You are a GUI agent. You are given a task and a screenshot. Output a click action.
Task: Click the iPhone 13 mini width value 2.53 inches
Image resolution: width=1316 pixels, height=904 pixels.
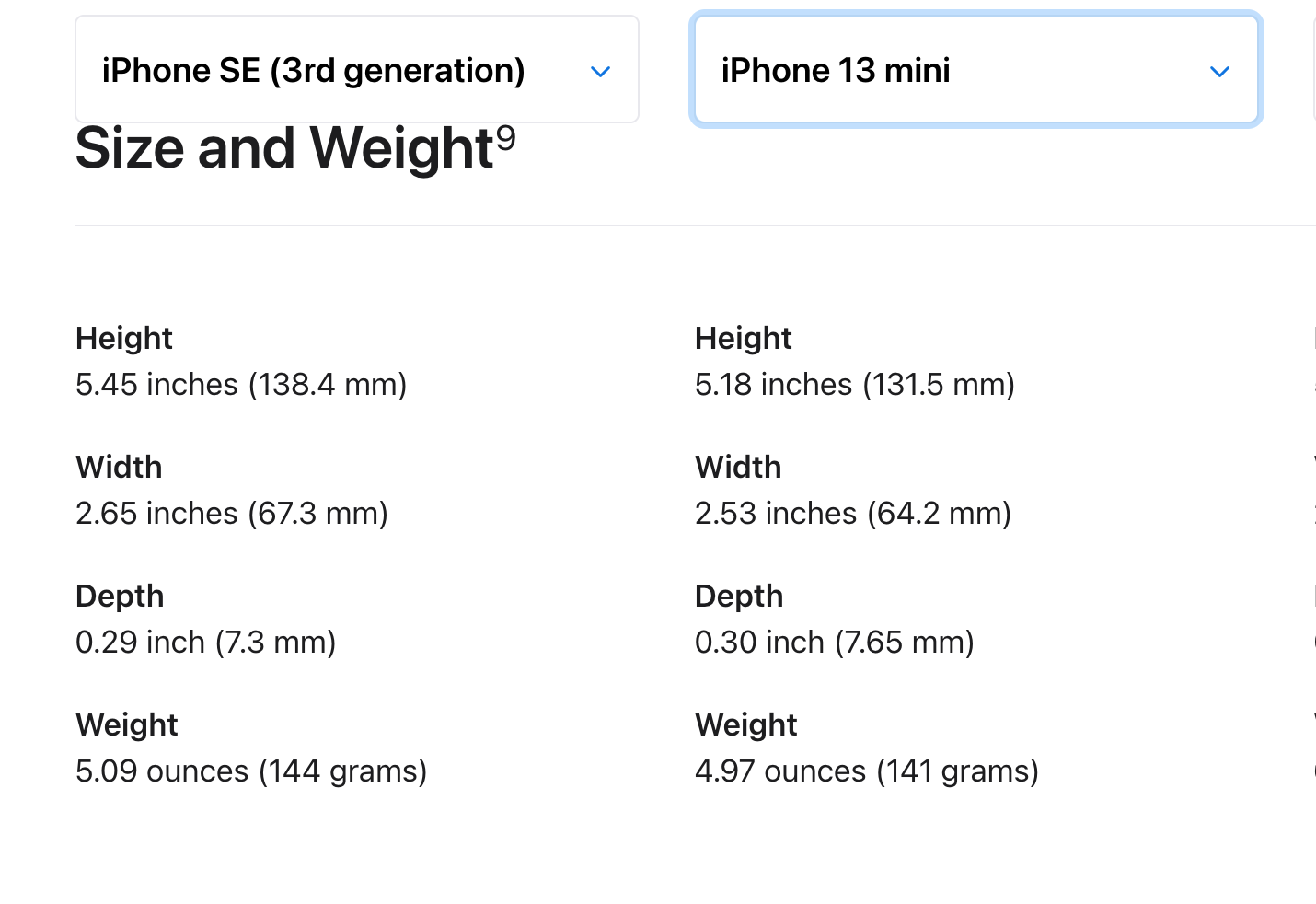click(853, 513)
